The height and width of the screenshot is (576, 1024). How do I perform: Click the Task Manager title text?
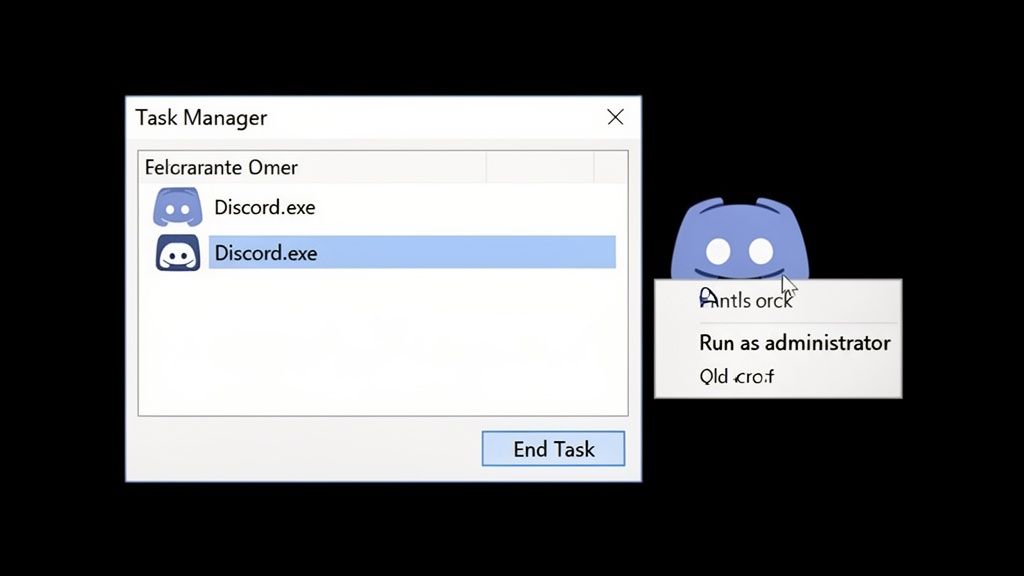tap(201, 118)
